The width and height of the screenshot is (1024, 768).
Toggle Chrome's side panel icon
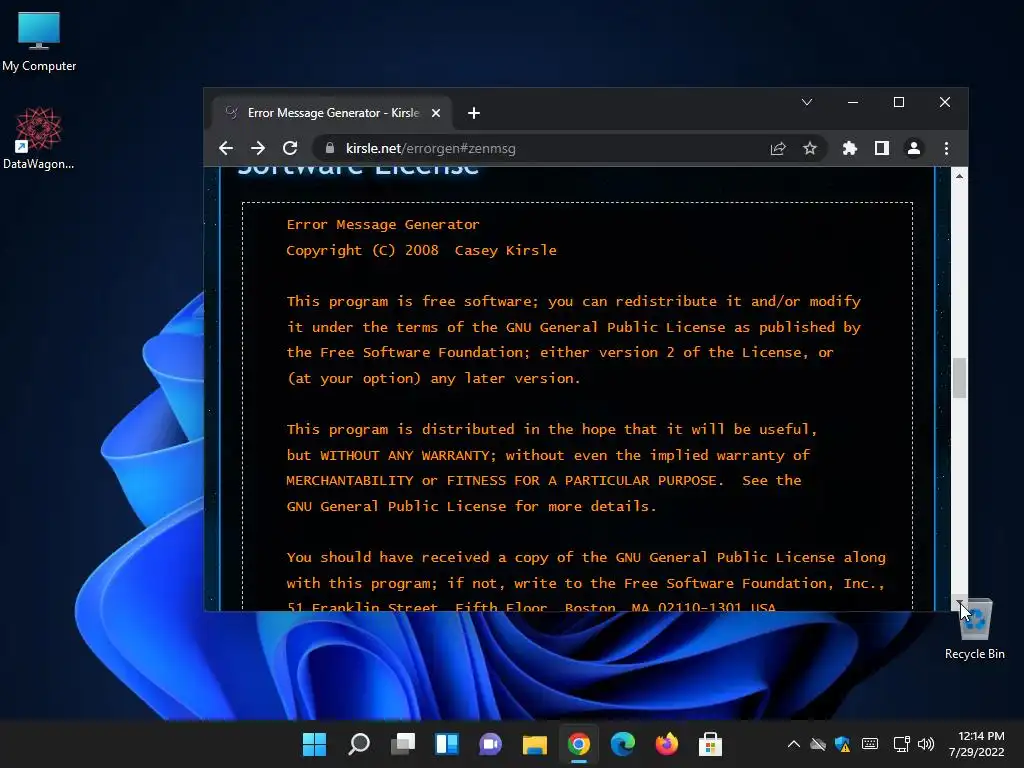coord(882,148)
